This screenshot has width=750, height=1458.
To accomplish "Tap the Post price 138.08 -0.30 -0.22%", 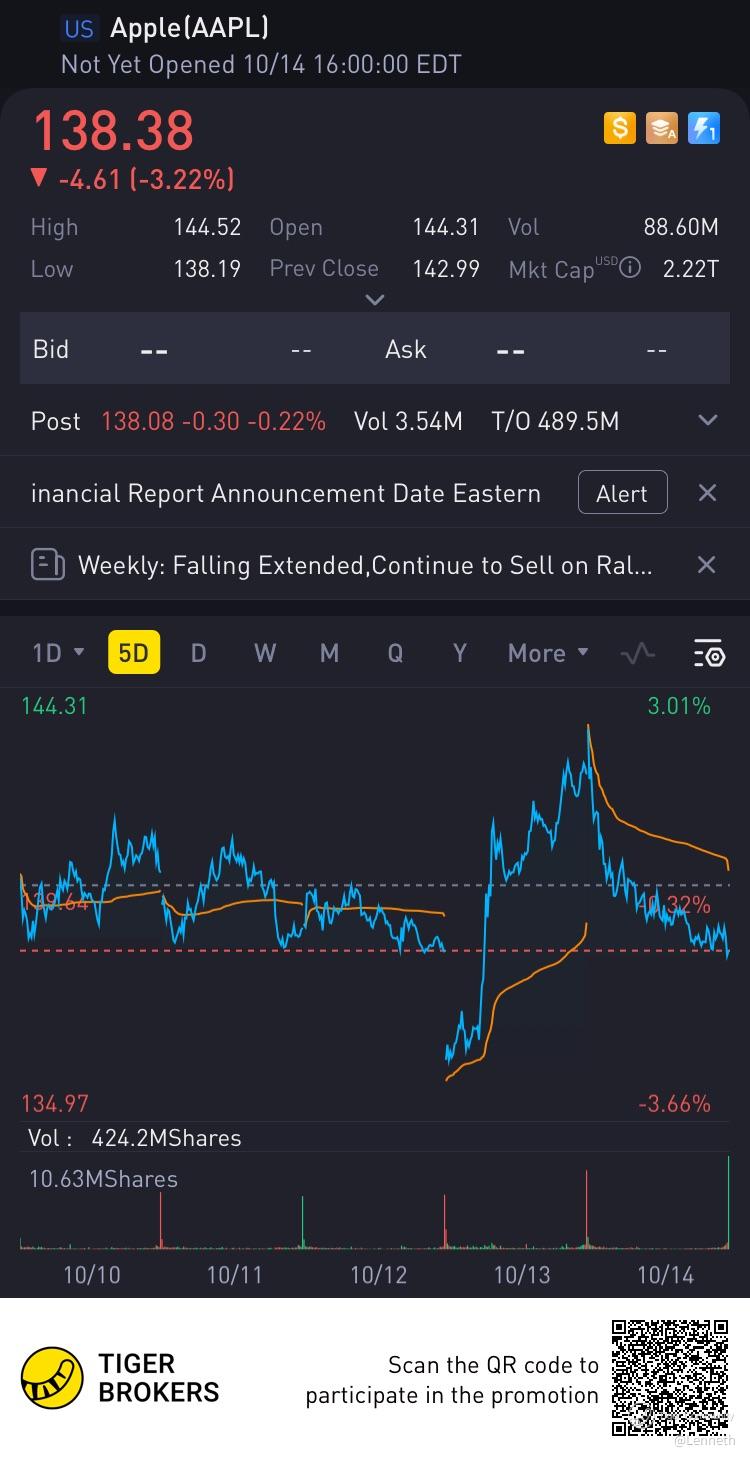I will coord(213,421).
